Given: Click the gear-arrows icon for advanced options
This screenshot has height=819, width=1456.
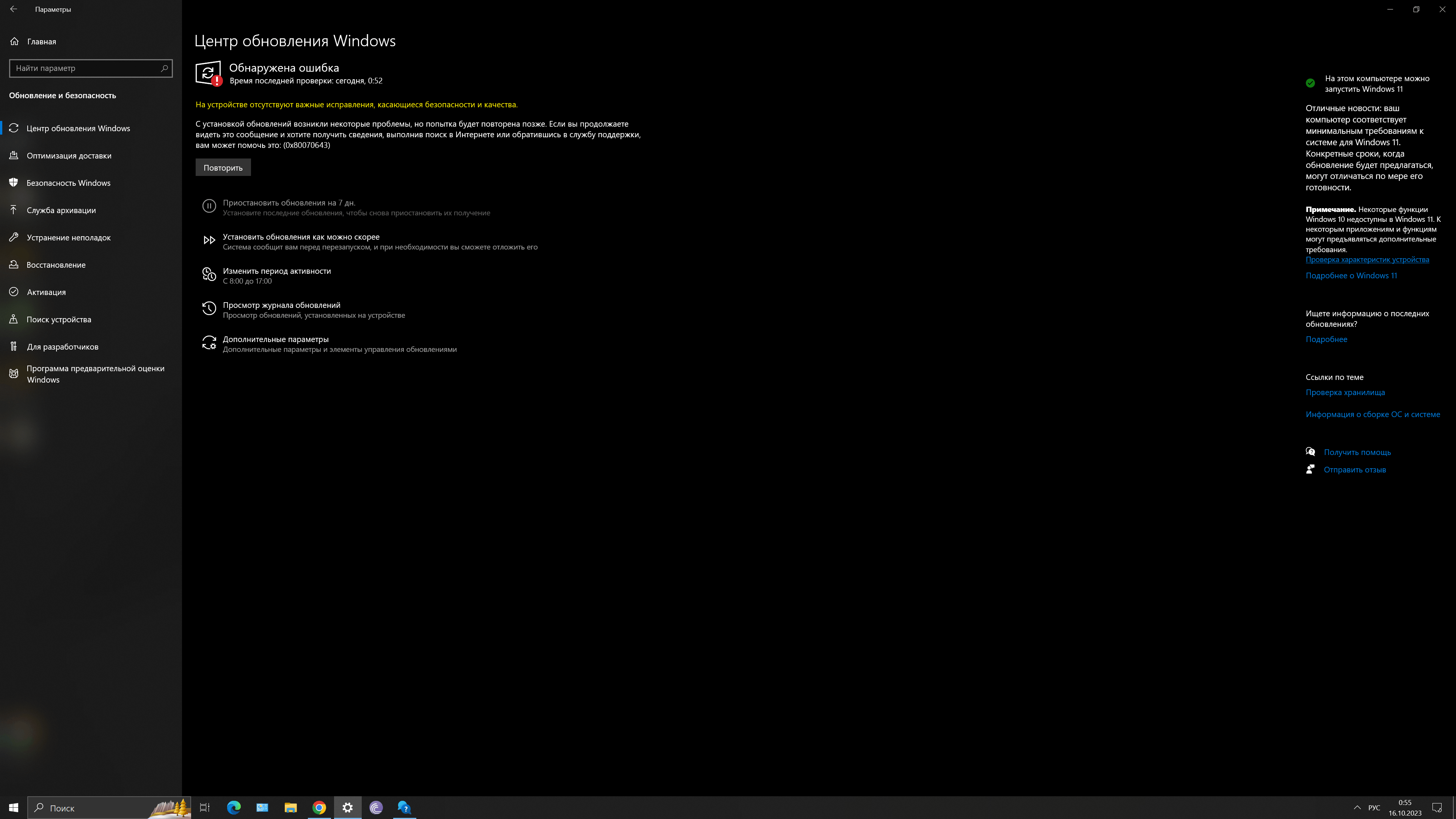Looking at the screenshot, I should pos(209,342).
